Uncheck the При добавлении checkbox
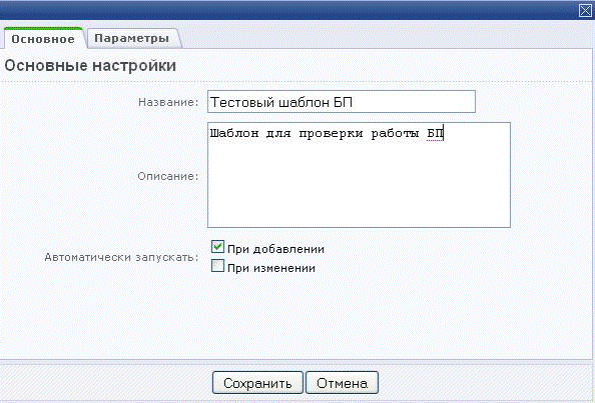595x403 pixels. coord(217,247)
